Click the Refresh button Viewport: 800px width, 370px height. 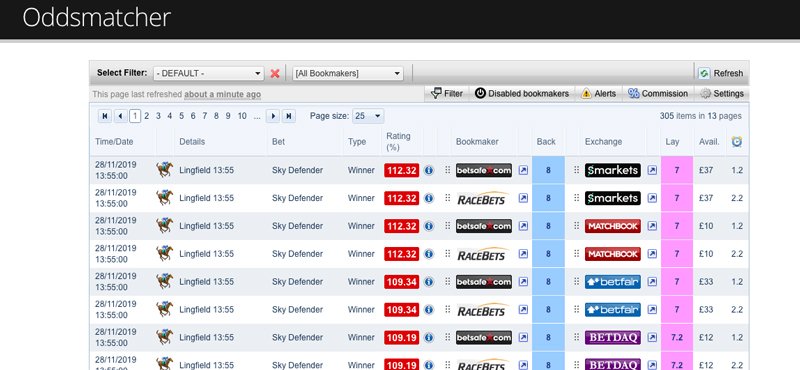pyautogui.click(x=721, y=73)
